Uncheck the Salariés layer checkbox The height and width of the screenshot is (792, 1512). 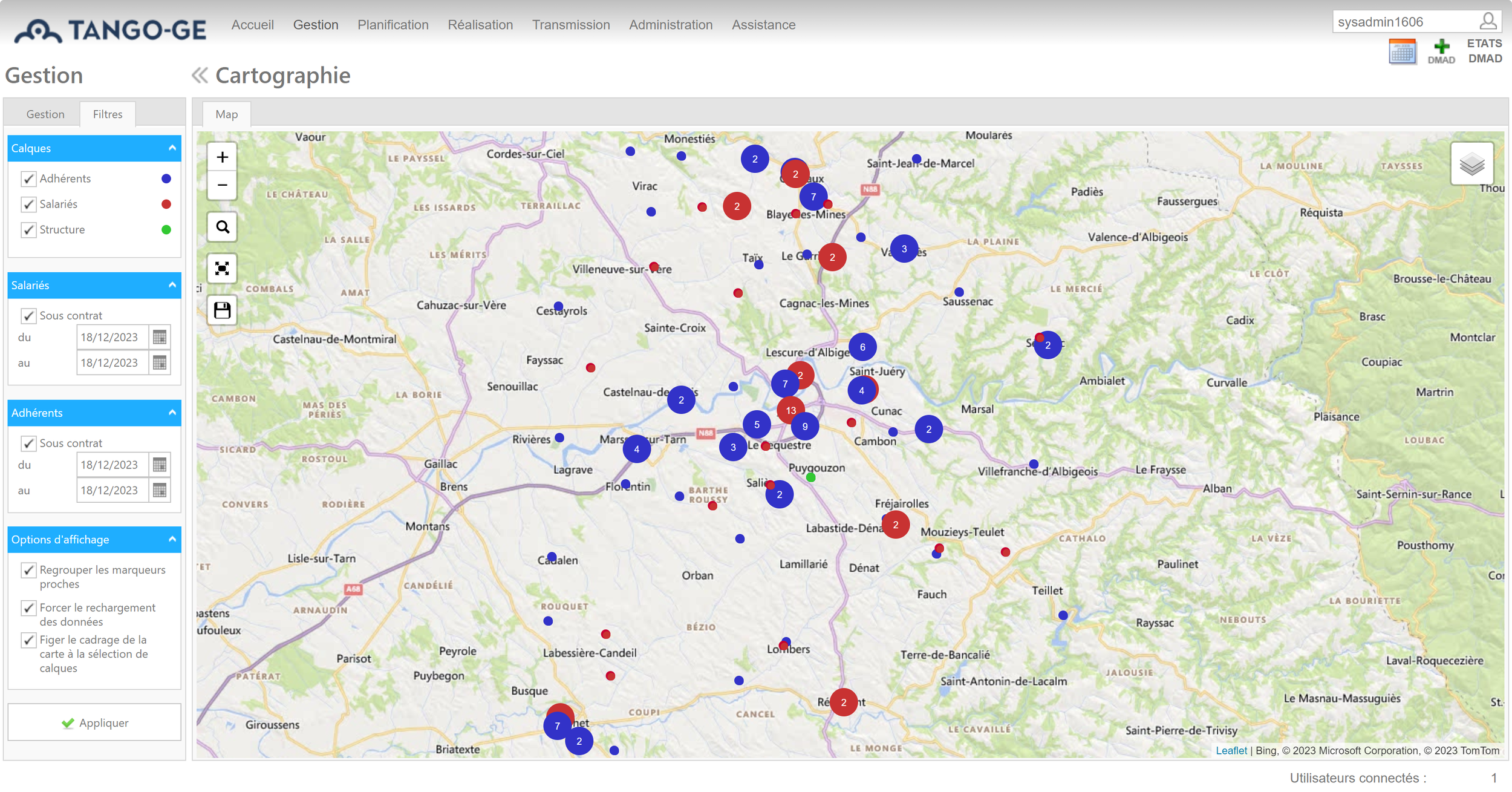pos(28,204)
